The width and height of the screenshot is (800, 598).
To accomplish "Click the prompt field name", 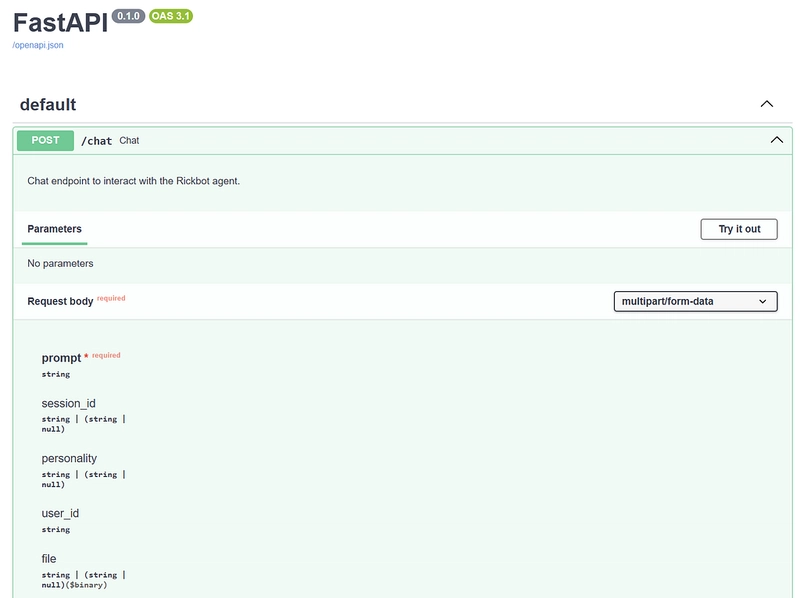I will (x=61, y=357).
